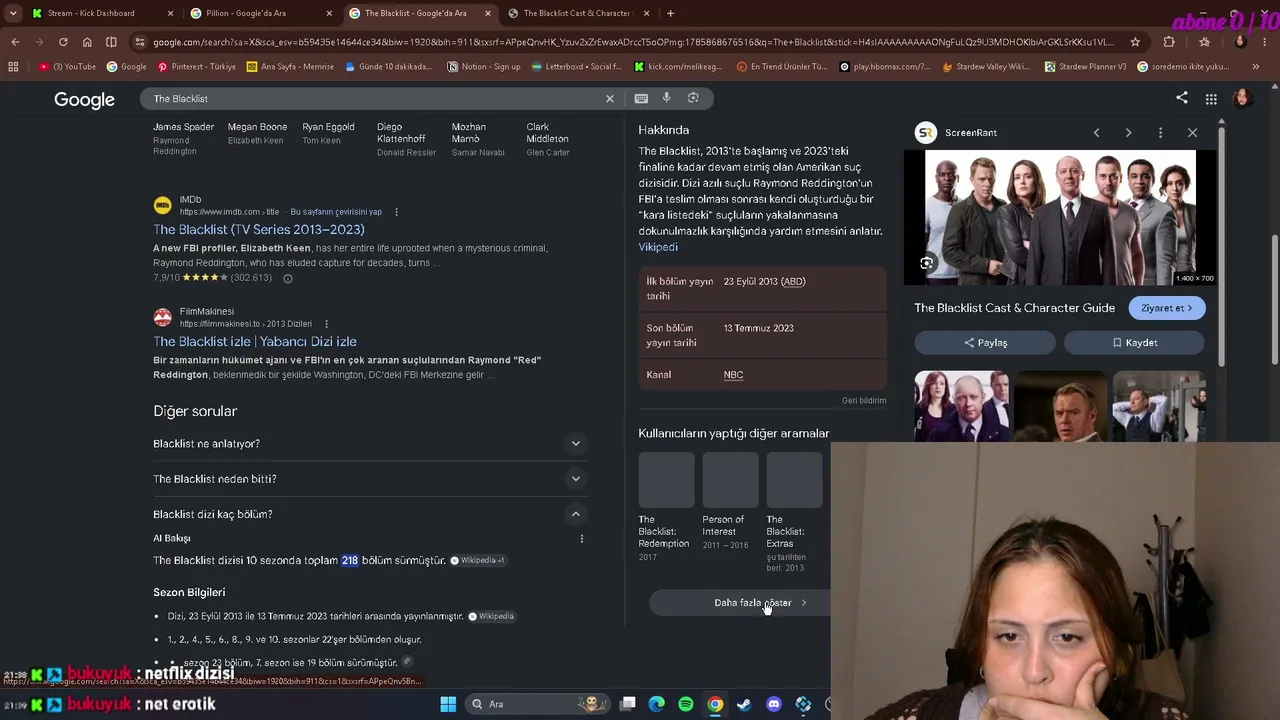Viewport: 1280px width, 720px height.
Task: Open The Blacklist: Extras related search
Action: pos(794,513)
